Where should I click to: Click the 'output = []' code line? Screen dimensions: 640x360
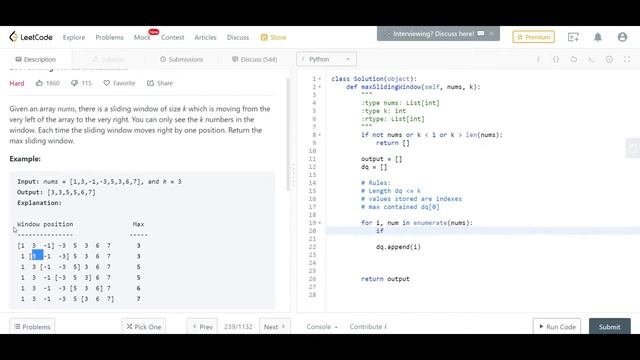381,159
